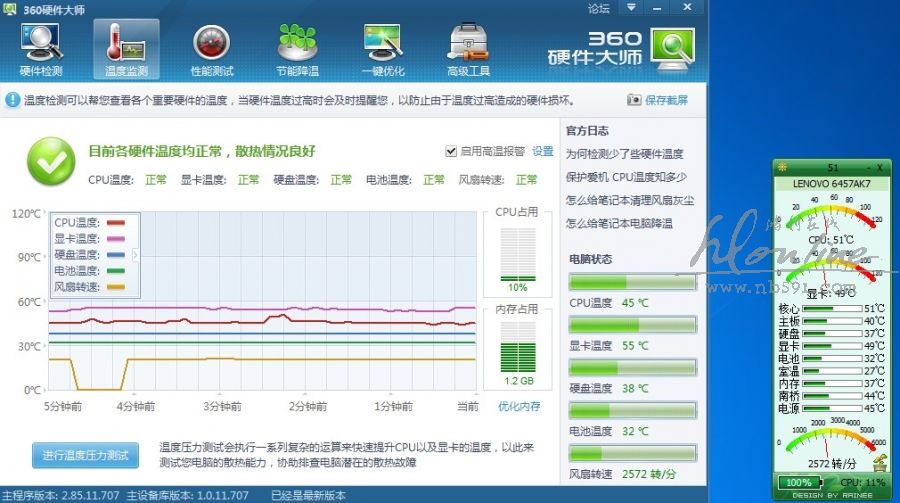Click the CPU占用 usage meter
900x503 pixels.
point(518,254)
